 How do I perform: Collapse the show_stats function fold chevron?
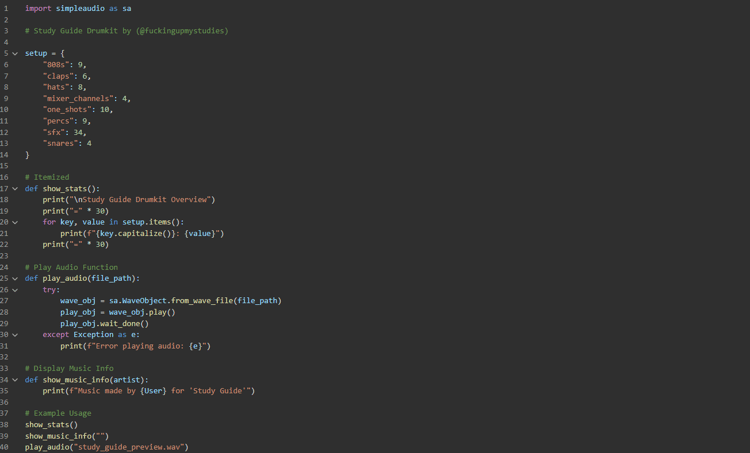[x=15, y=189]
